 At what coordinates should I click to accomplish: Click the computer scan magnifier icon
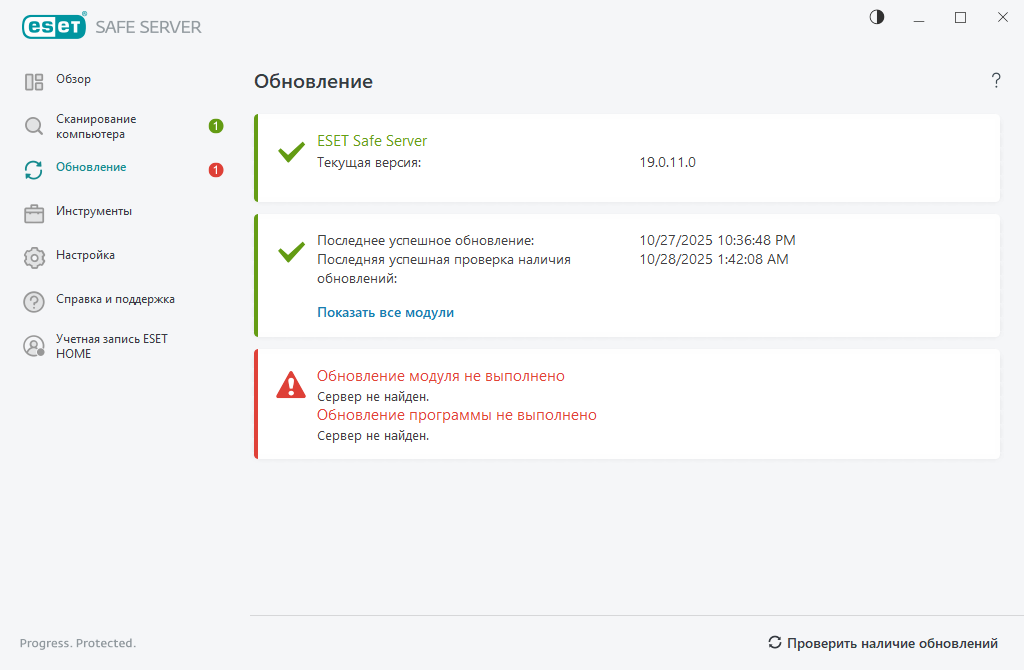34,126
